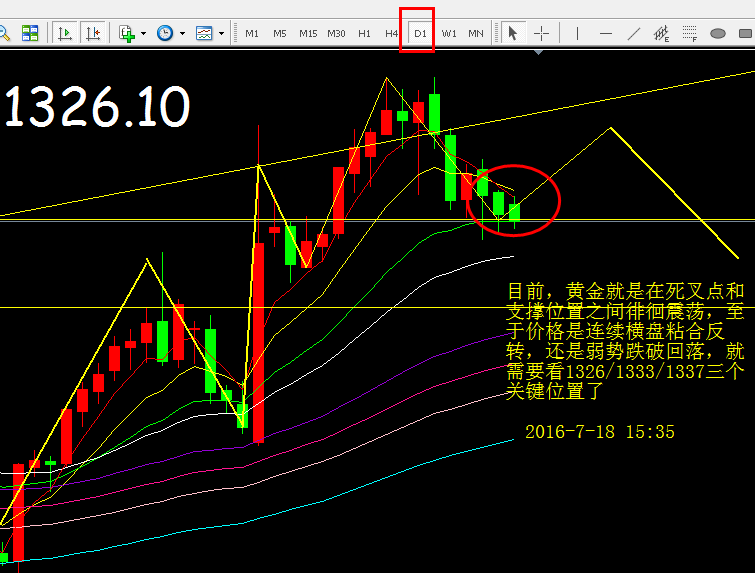Select the vertical line drawing tool
Screen dimensions: 755x573
coord(577,33)
